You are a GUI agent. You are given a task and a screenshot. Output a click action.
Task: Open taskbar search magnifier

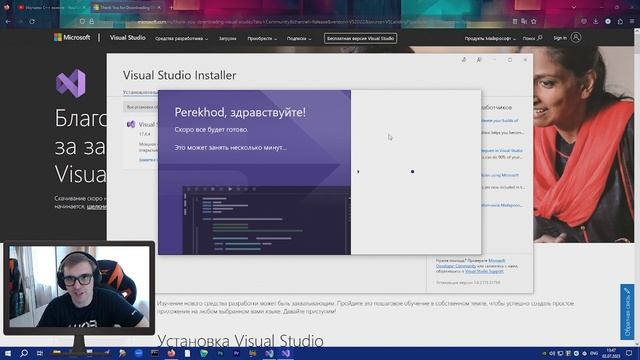(24, 353)
